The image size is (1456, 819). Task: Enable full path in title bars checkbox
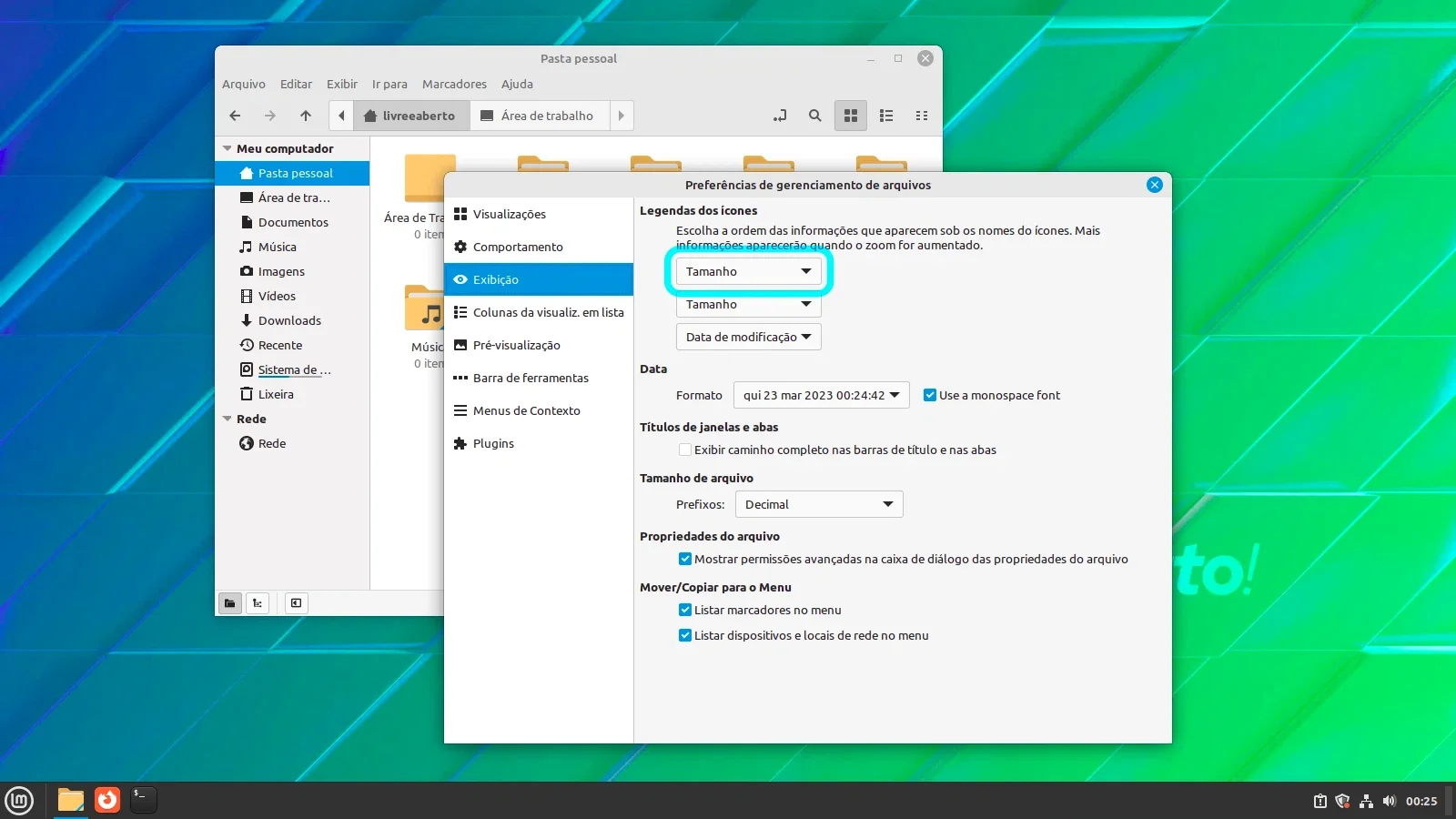tap(685, 450)
